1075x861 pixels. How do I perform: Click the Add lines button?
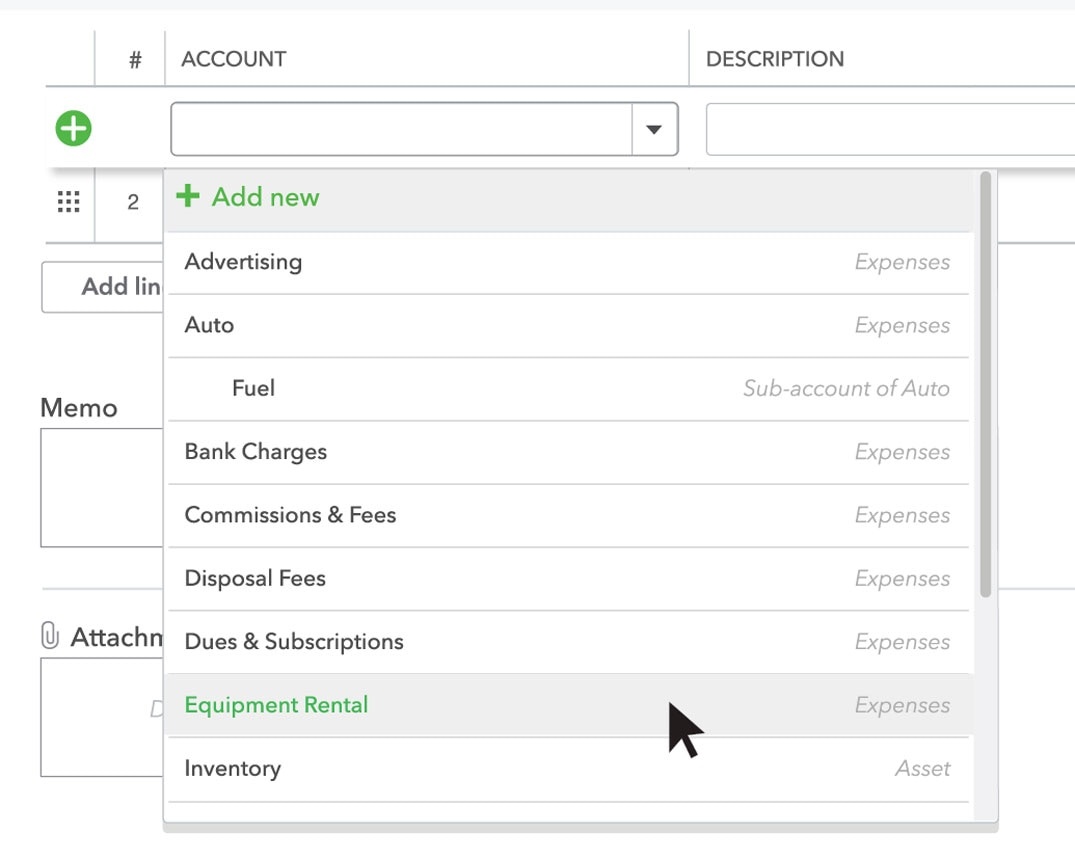[x=102, y=287]
